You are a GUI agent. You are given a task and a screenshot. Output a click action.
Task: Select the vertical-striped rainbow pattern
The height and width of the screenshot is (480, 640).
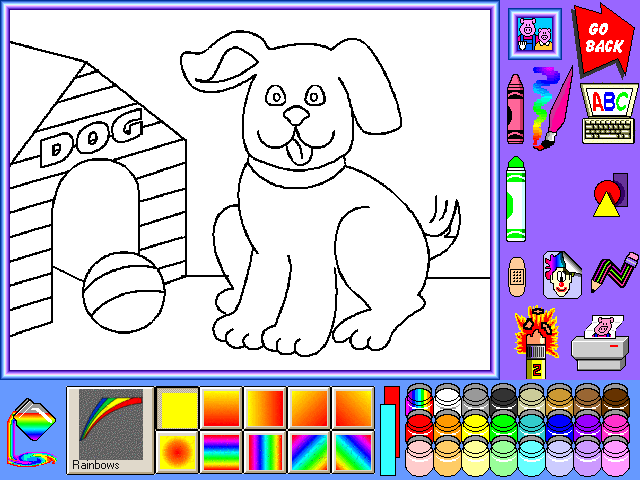[265, 451]
